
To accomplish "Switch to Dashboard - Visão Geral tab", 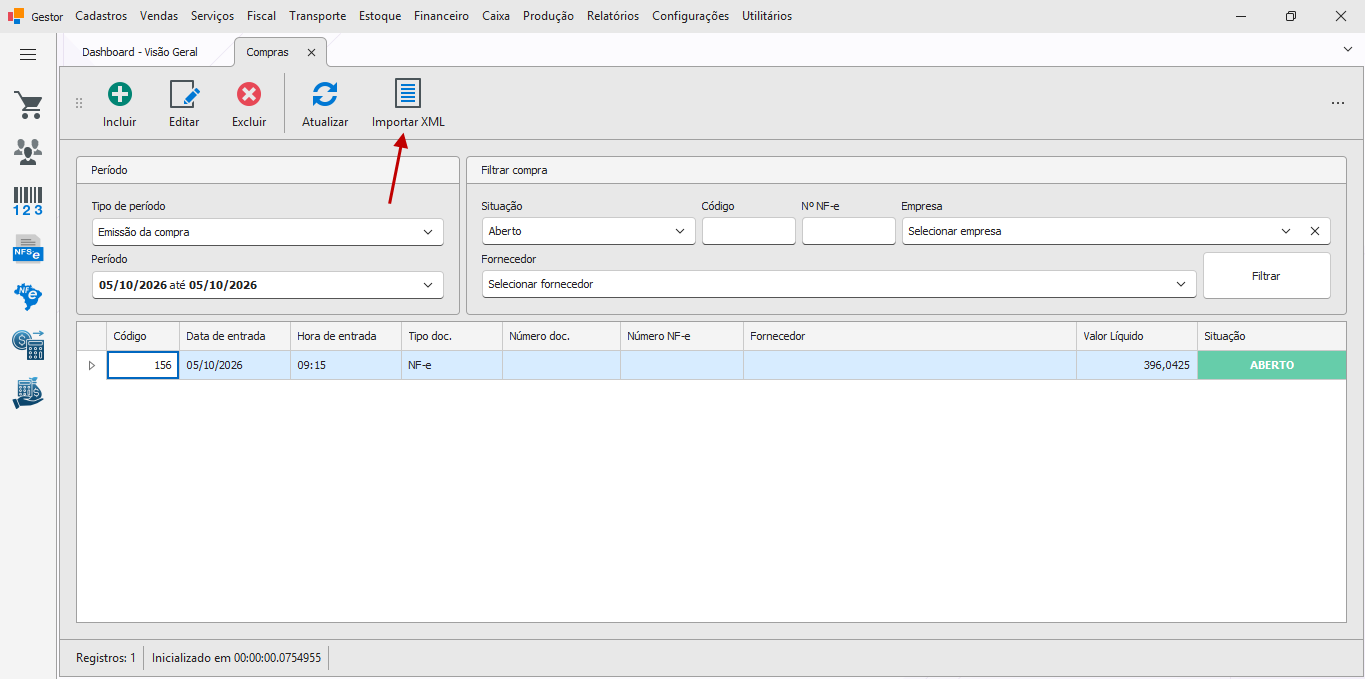I will click(140, 52).
